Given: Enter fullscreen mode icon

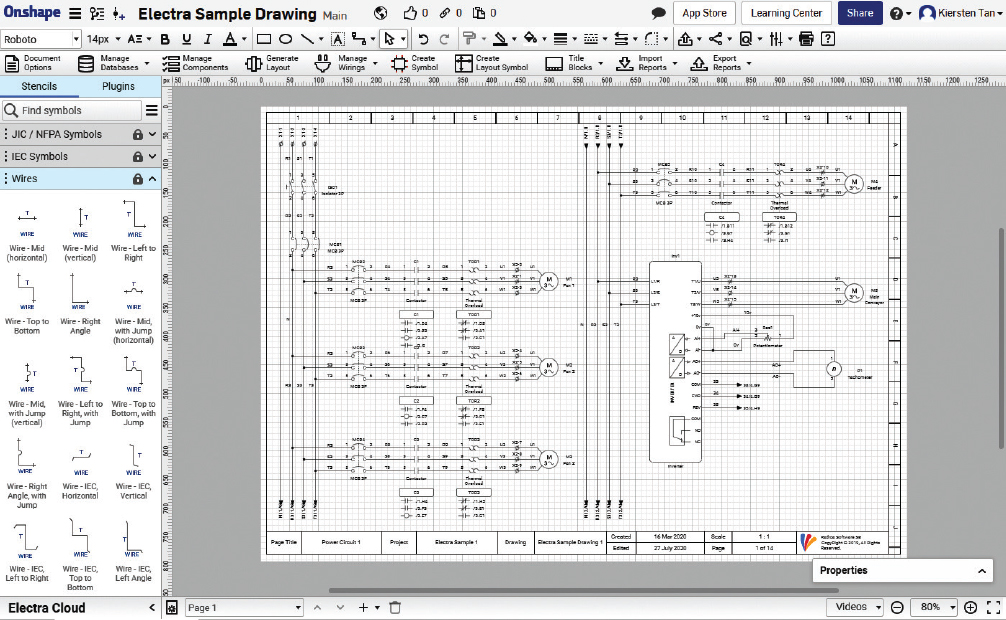Looking at the screenshot, I should (993, 607).
